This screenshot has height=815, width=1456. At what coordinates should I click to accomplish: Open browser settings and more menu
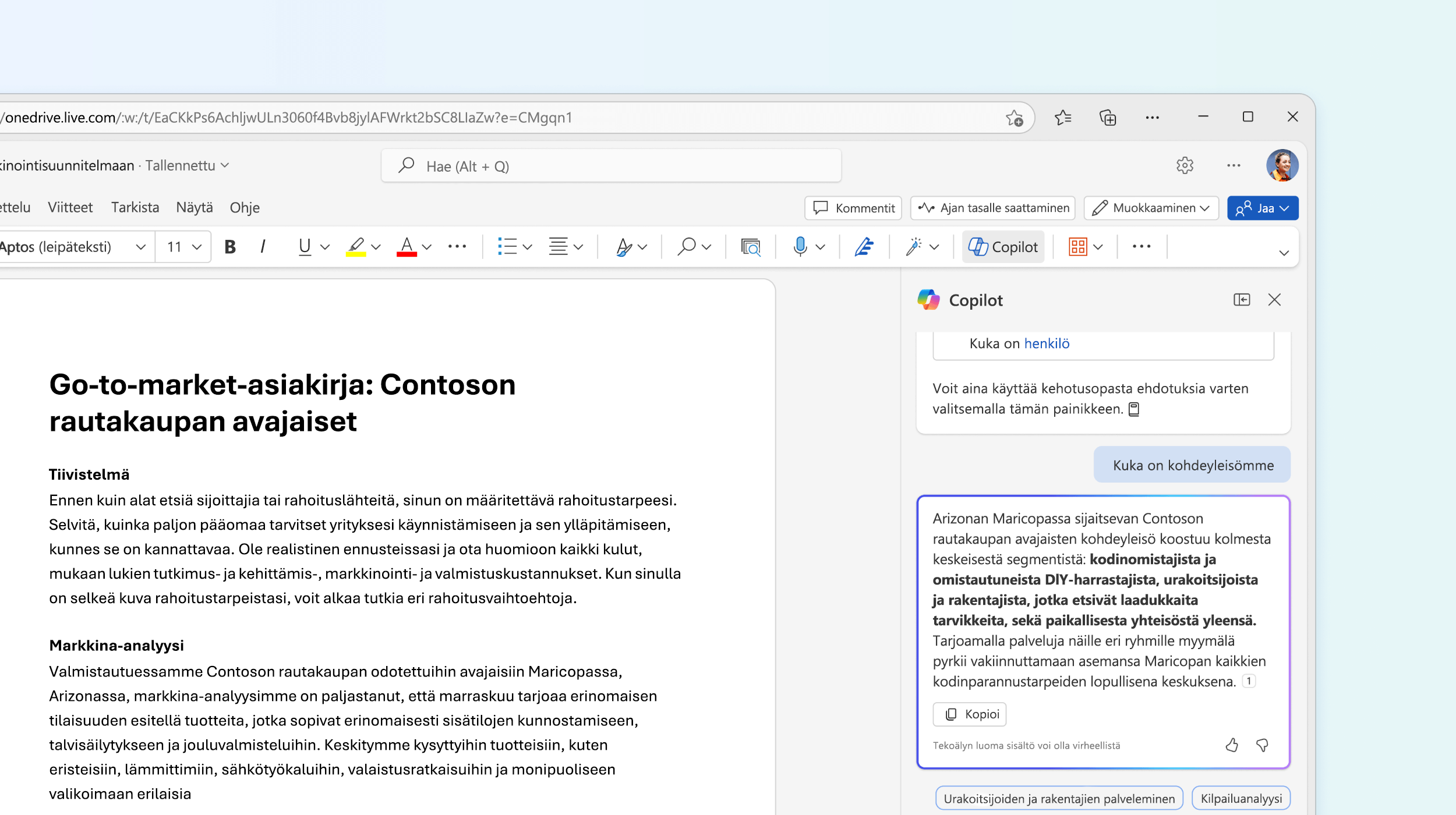(1152, 118)
